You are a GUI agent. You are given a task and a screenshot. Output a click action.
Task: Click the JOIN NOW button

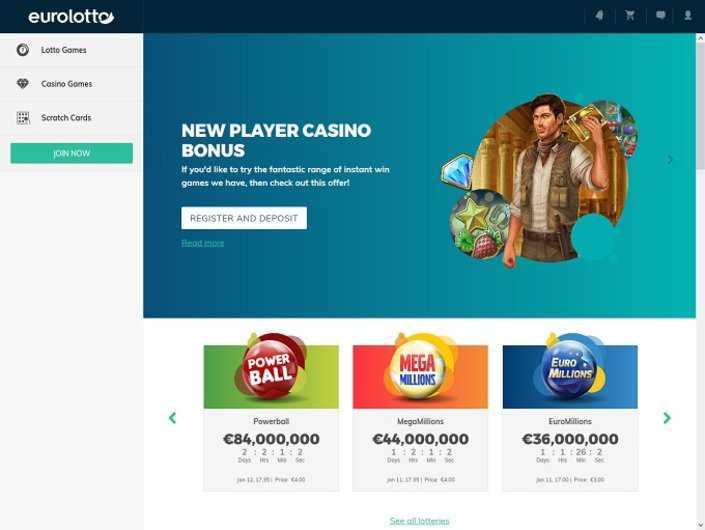coord(71,153)
